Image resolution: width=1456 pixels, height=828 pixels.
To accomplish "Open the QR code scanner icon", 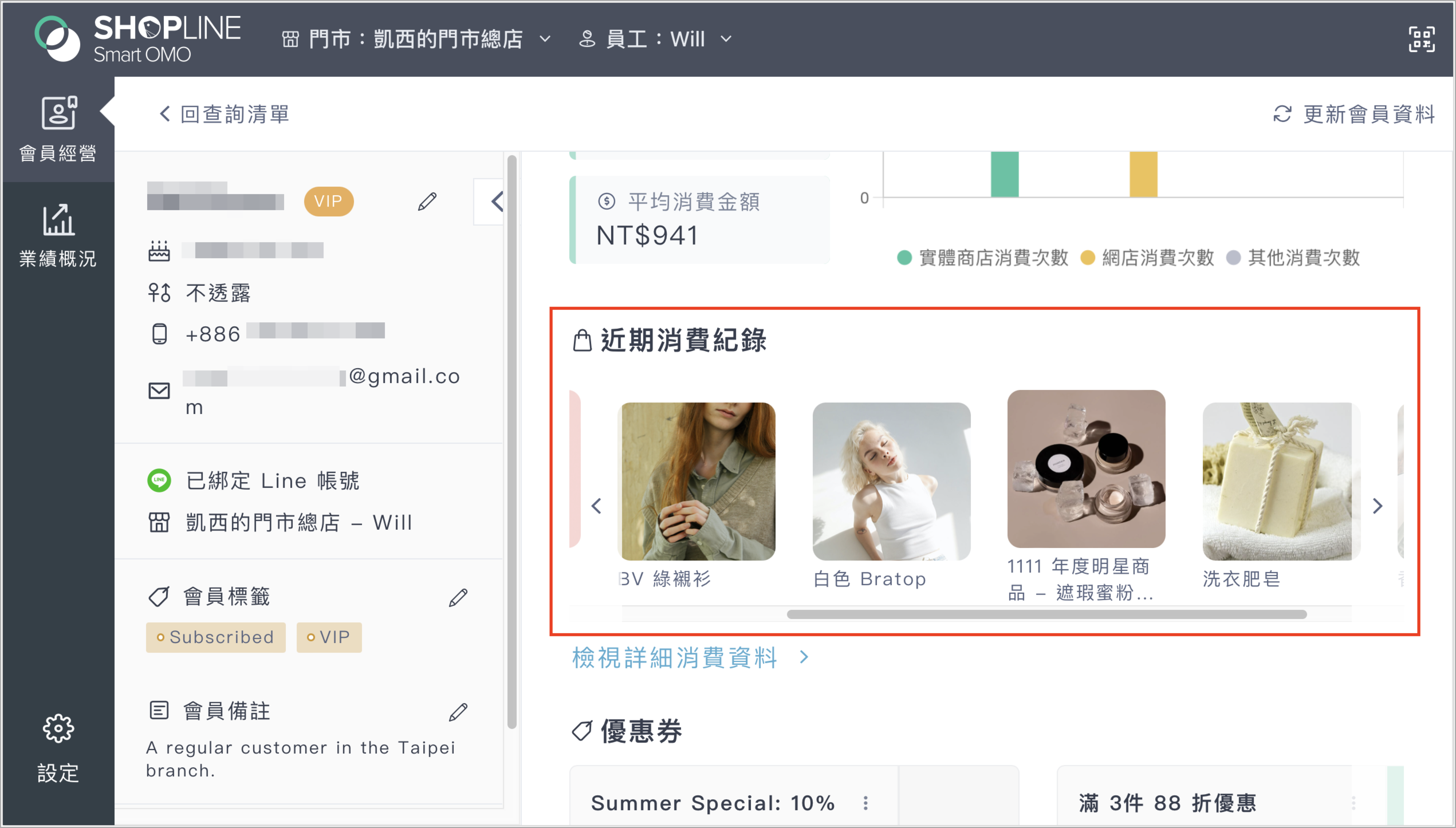I will click(x=1421, y=39).
